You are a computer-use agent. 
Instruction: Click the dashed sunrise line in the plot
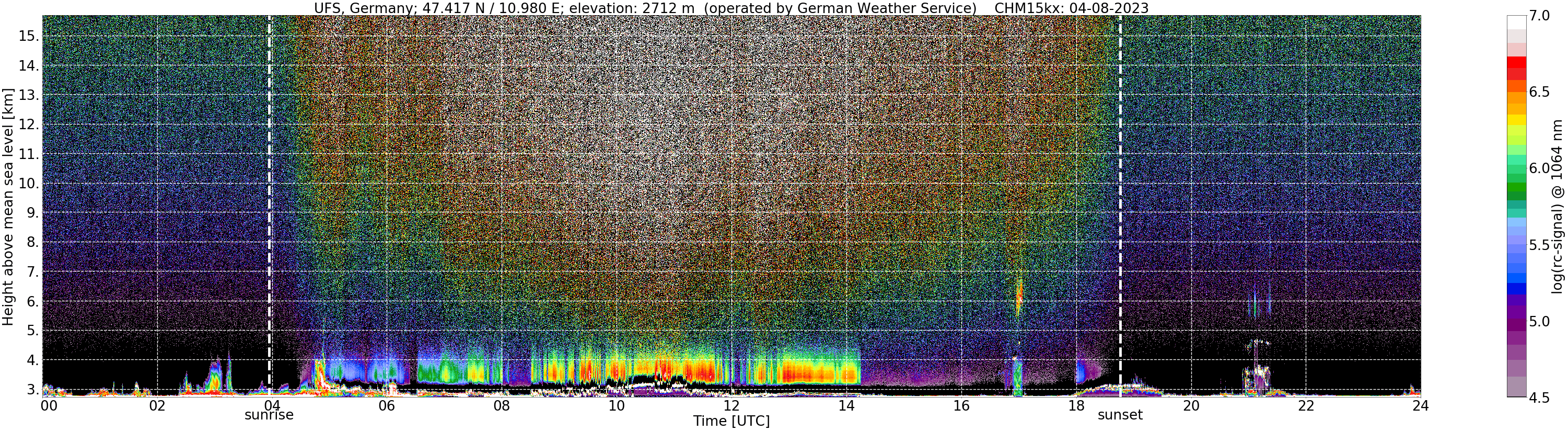pos(270,206)
